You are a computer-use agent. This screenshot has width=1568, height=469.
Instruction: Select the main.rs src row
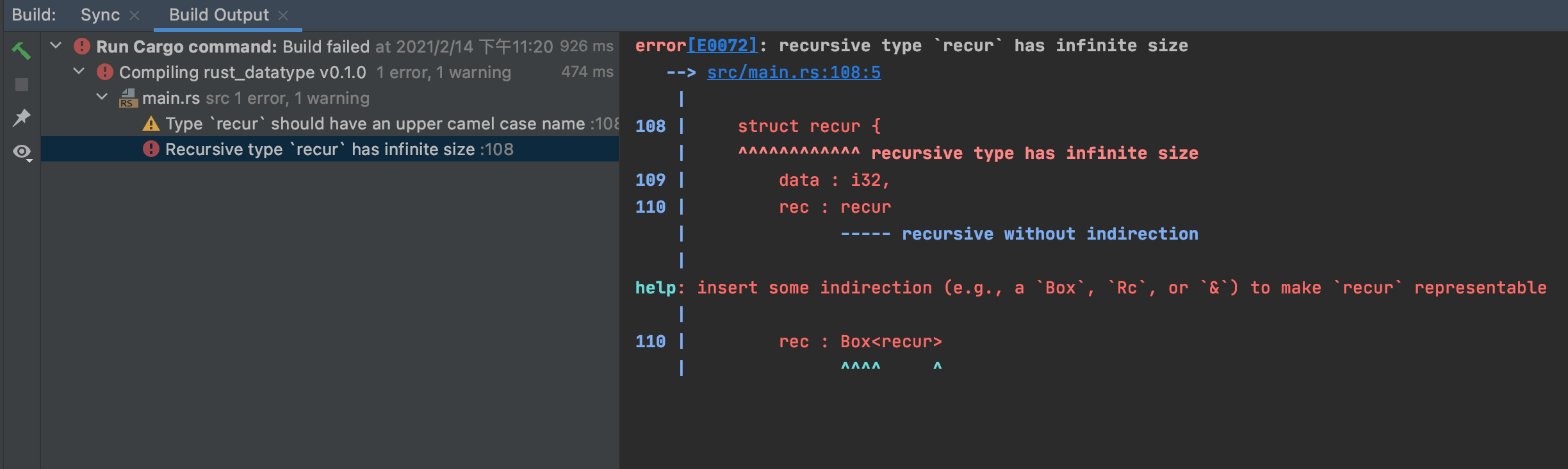330,97
